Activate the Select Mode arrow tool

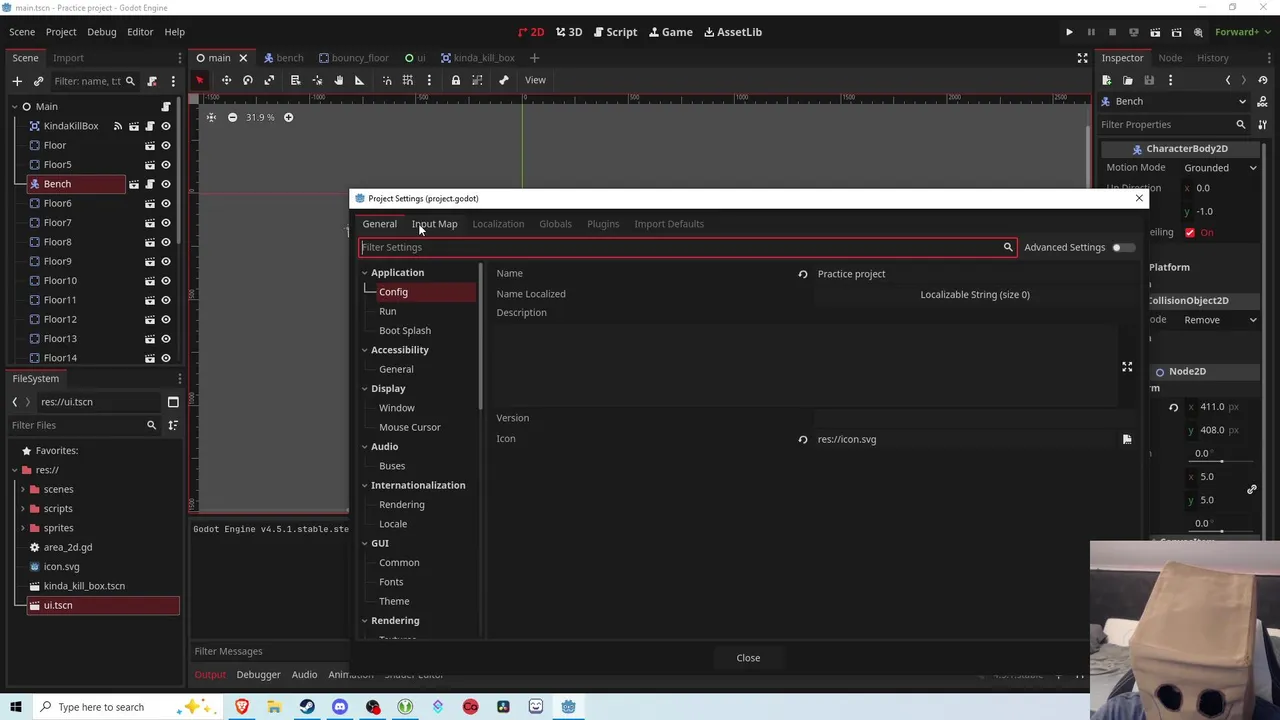[199, 80]
